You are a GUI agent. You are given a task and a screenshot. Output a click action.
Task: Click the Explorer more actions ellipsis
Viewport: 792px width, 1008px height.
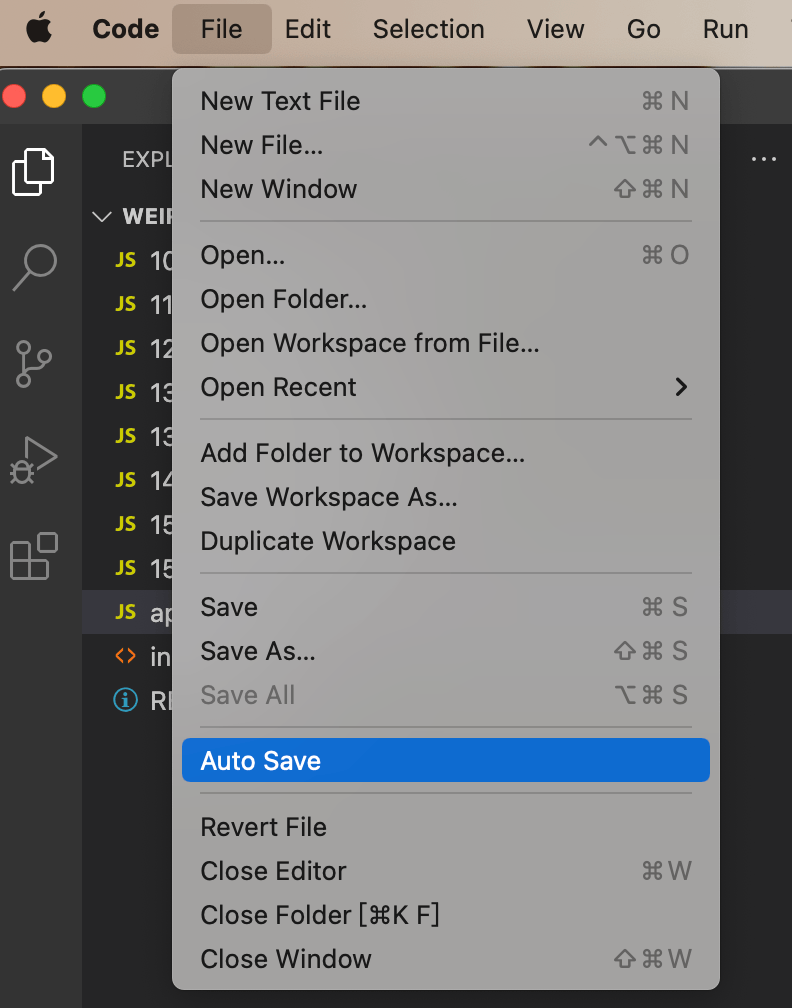click(x=763, y=159)
